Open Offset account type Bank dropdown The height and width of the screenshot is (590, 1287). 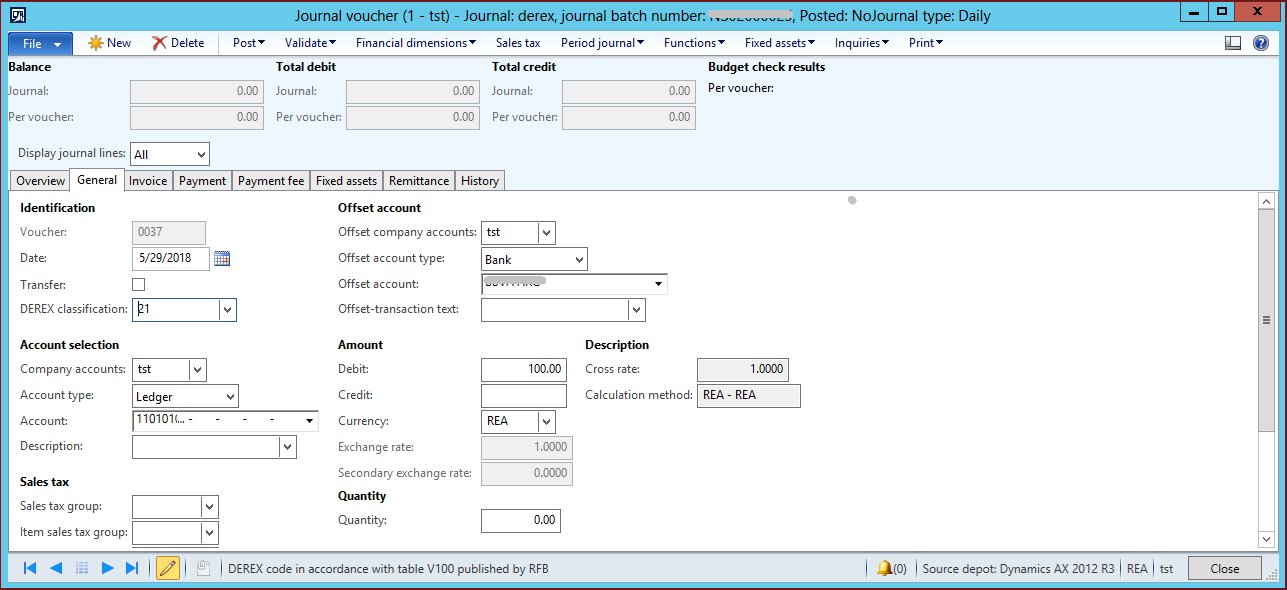[578, 259]
